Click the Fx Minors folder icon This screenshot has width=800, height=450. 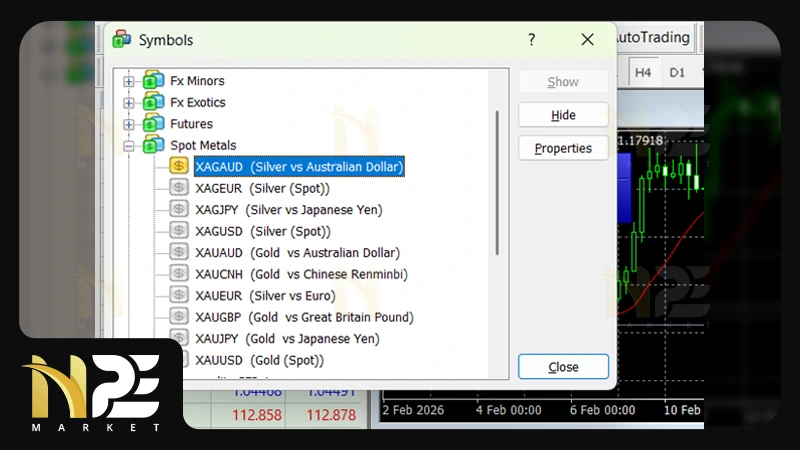click(154, 81)
